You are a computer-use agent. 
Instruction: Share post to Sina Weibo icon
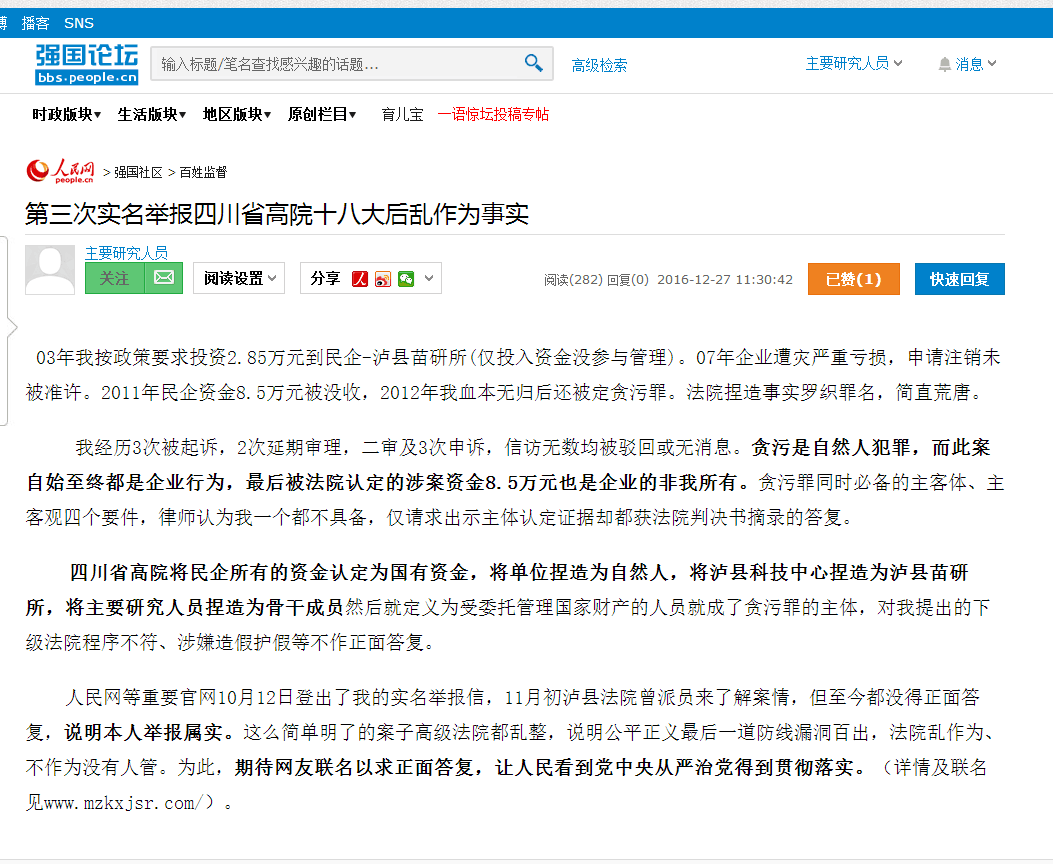[383, 279]
